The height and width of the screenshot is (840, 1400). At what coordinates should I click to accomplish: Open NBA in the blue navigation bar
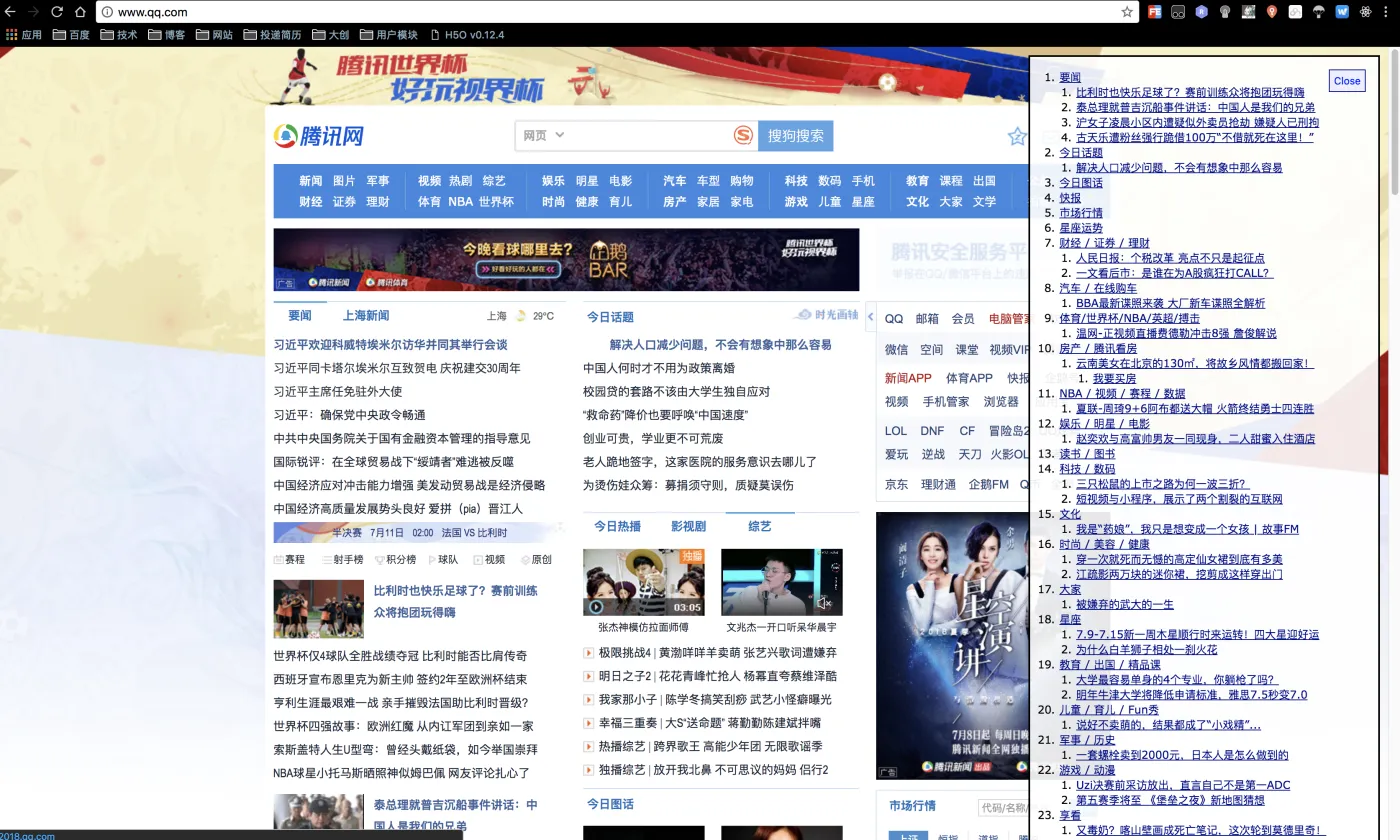coord(460,201)
